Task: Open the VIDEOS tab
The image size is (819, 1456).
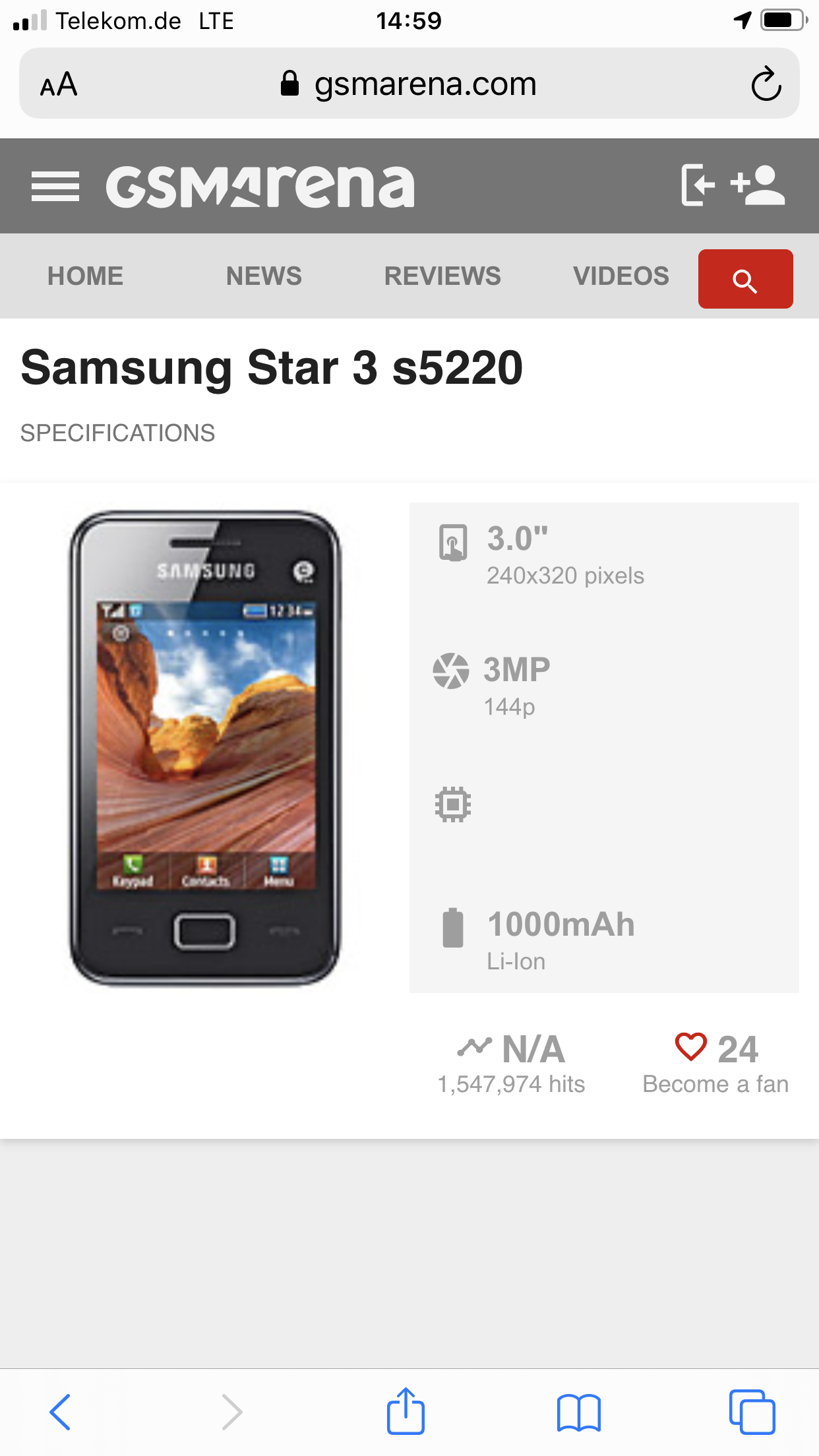Action: tap(621, 276)
